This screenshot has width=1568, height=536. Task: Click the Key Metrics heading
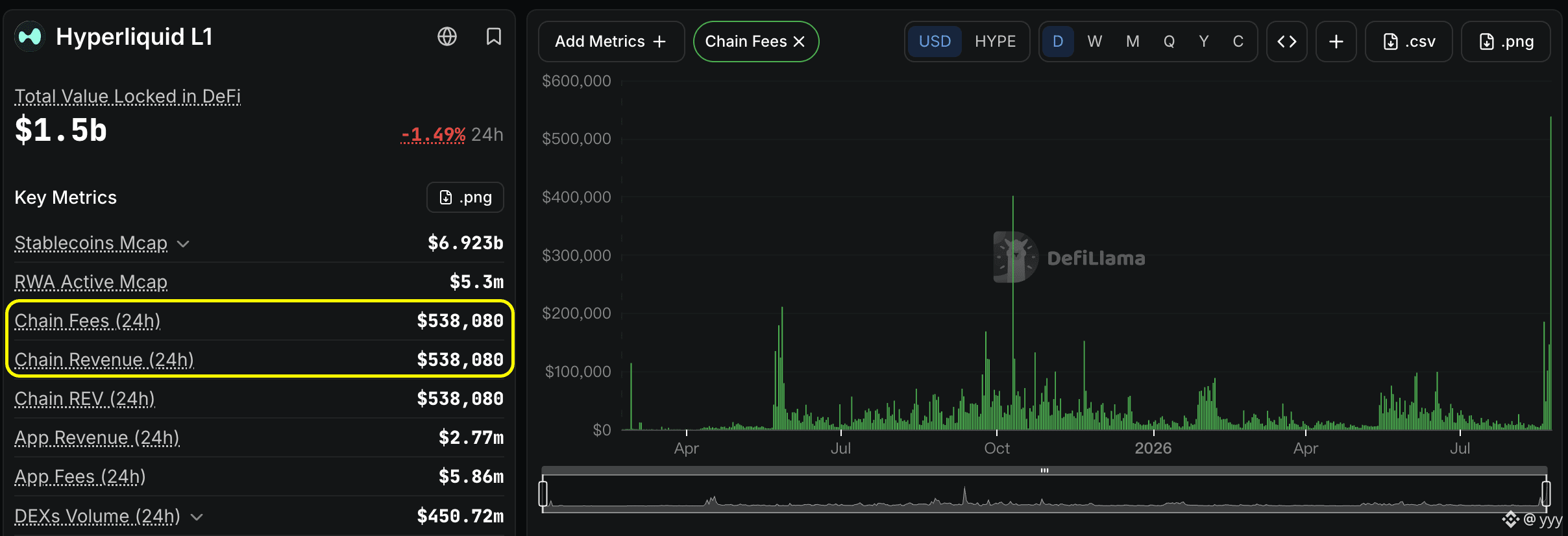coord(66,197)
